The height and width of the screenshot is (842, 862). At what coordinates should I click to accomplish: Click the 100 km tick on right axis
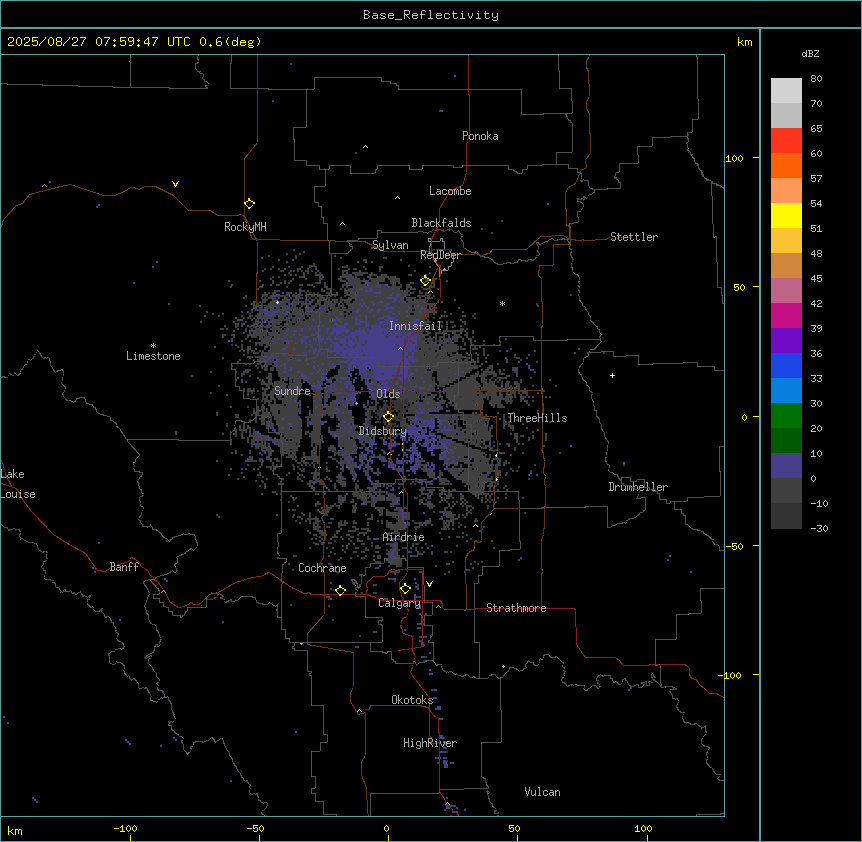tap(734, 158)
